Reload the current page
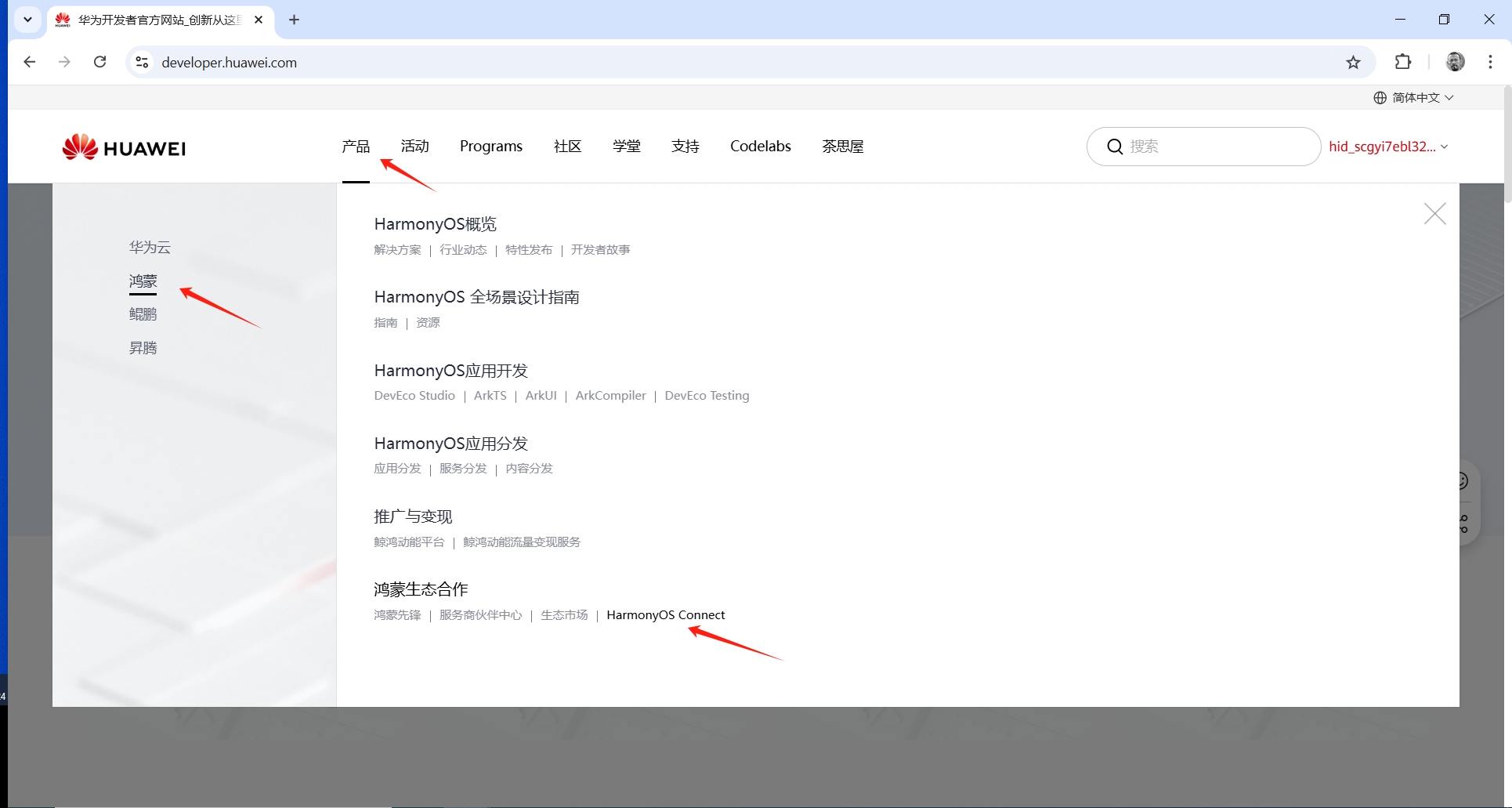The image size is (1512, 808). 99,62
